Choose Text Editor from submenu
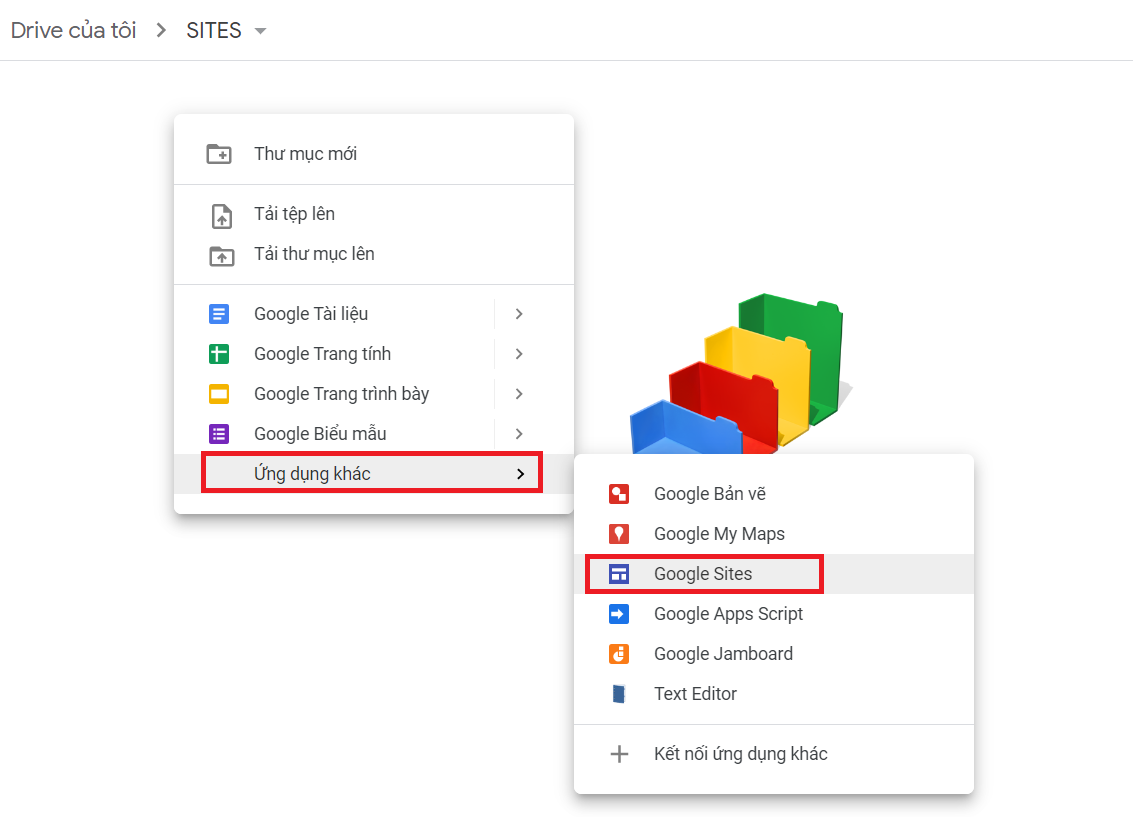Screen dimensions: 1133x817 (x=774, y=693)
